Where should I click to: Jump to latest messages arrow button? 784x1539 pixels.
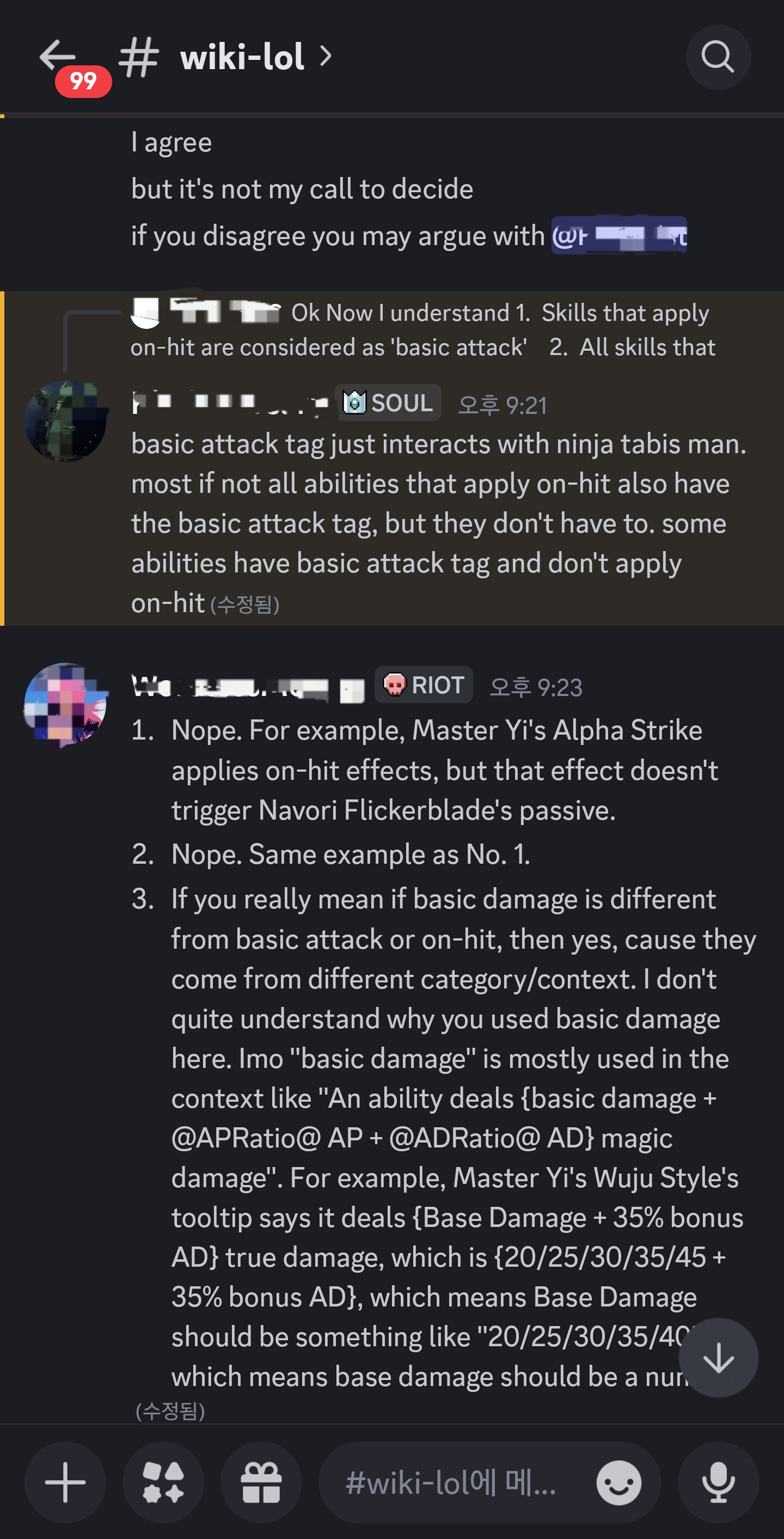[x=718, y=1358]
